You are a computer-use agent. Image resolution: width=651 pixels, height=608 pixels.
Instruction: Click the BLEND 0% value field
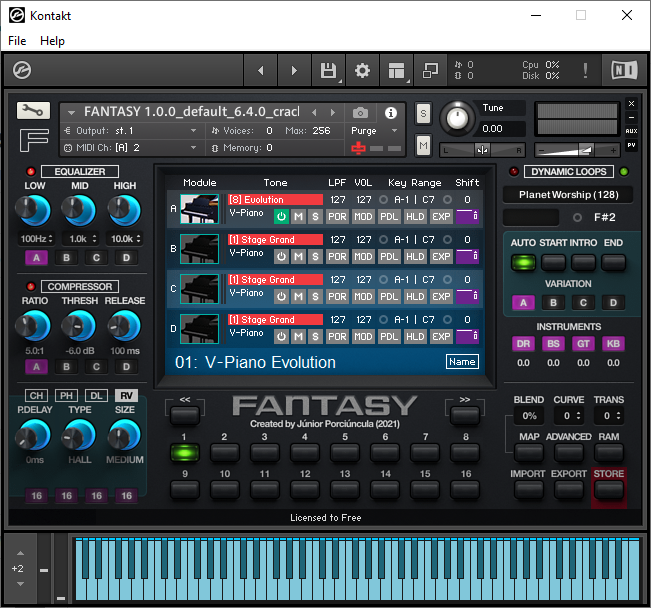point(529,416)
